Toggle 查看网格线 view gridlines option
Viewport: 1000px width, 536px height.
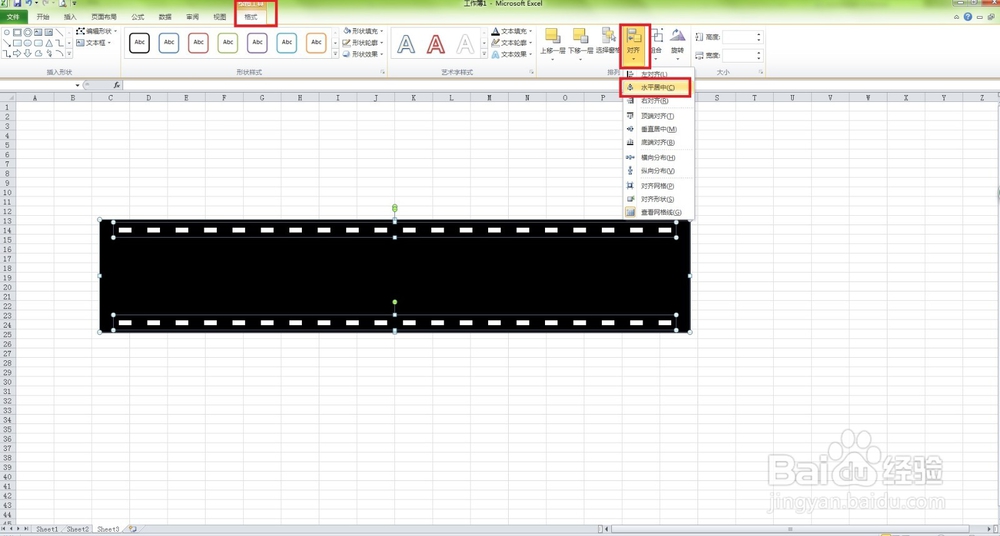pos(658,212)
